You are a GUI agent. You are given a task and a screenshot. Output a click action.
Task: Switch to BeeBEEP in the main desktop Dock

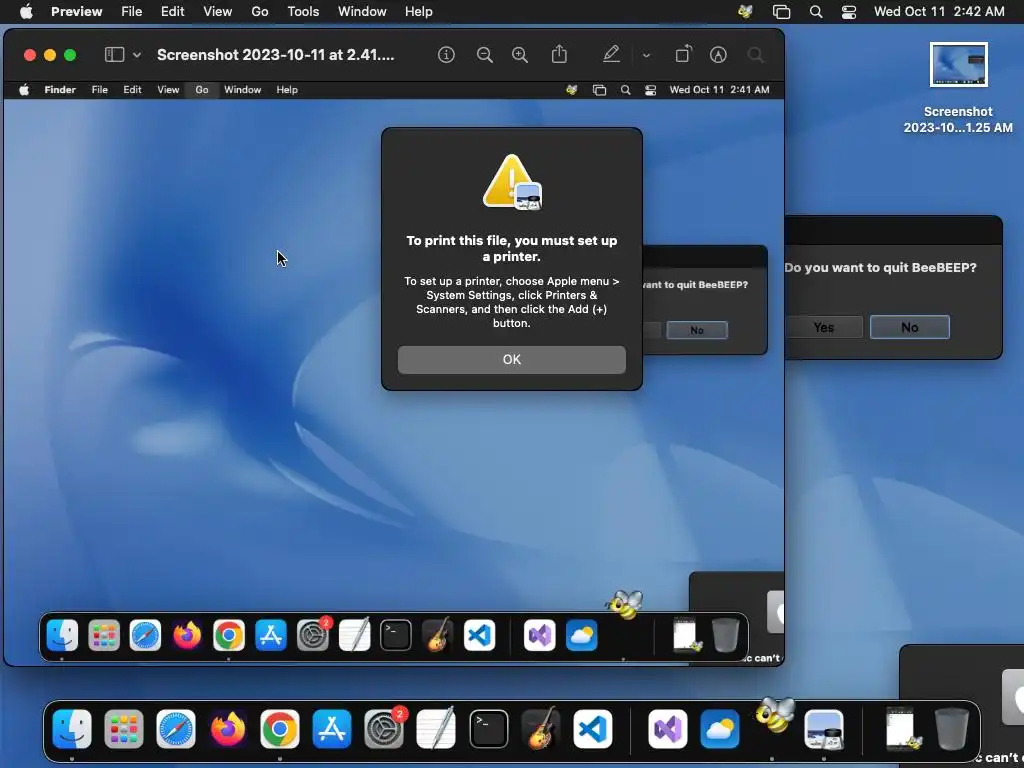click(x=775, y=716)
